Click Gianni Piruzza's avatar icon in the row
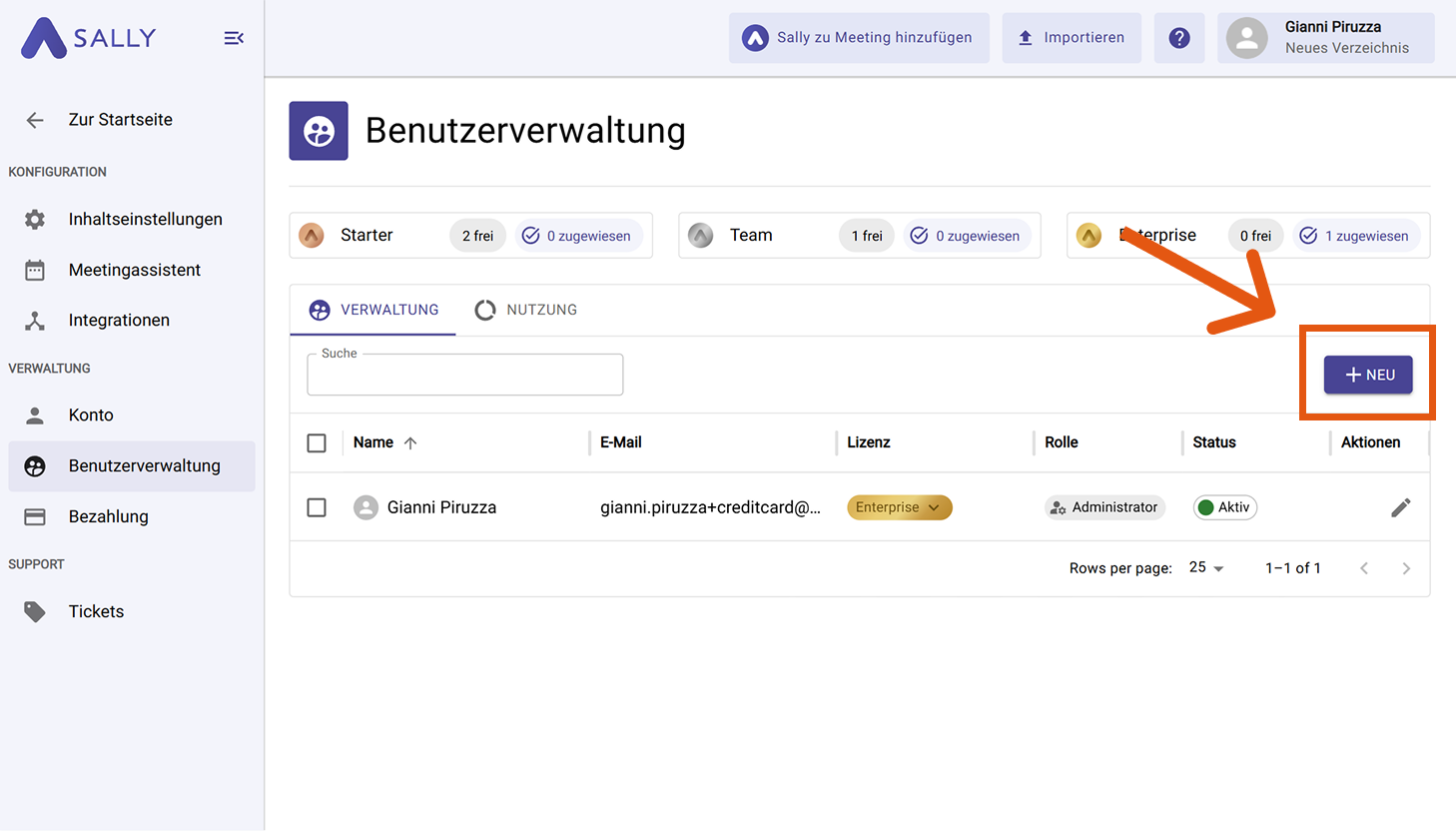This screenshot has width=1456, height=831. (366, 507)
